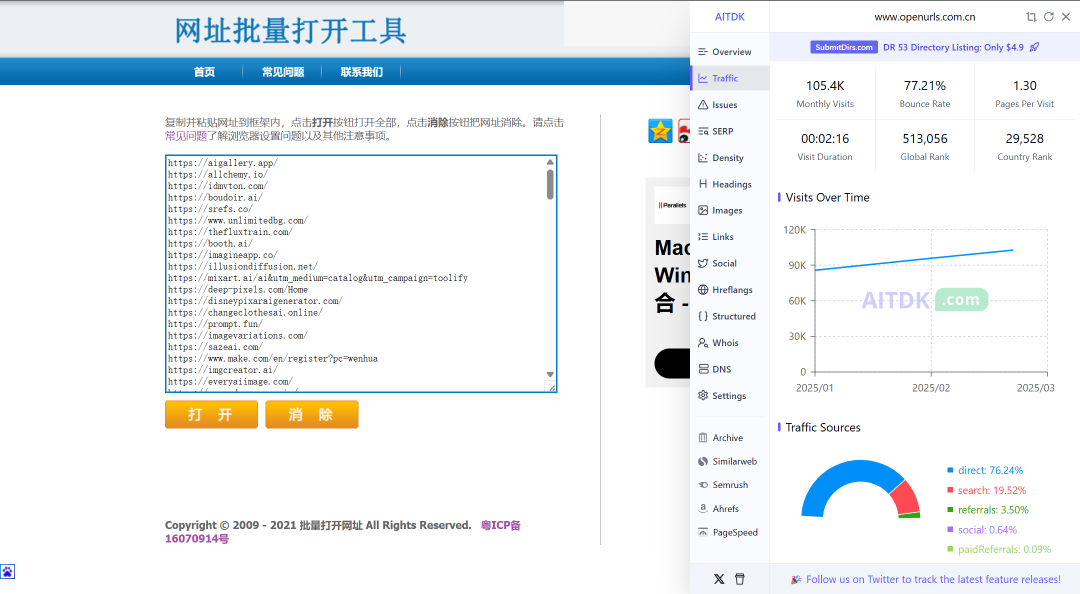Click the Follow us on Twitter link

coord(933,580)
